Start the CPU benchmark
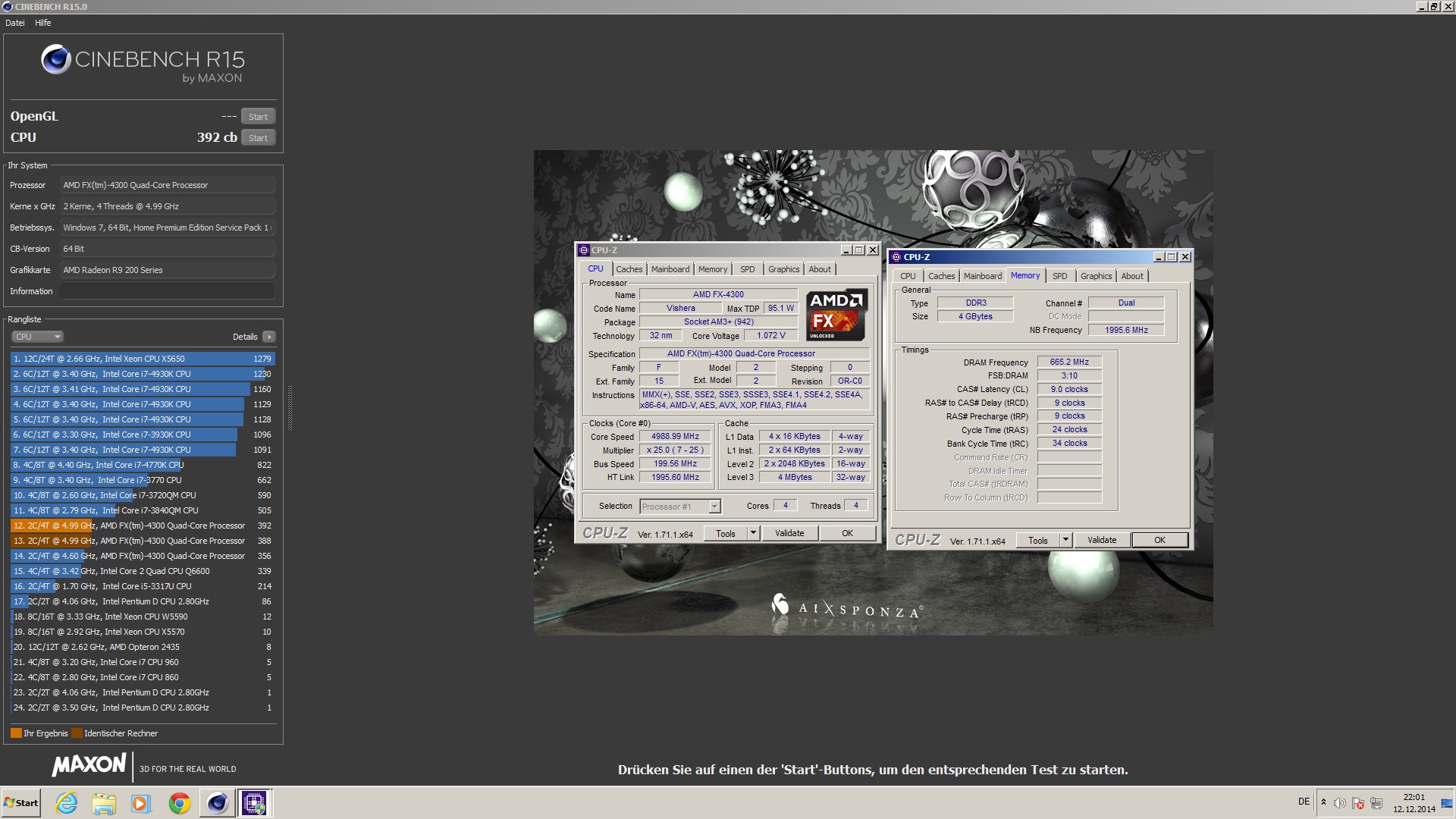Image resolution: width=1456 pixels, height=819 pixels. pyautogui.click(x=258, y=138)
